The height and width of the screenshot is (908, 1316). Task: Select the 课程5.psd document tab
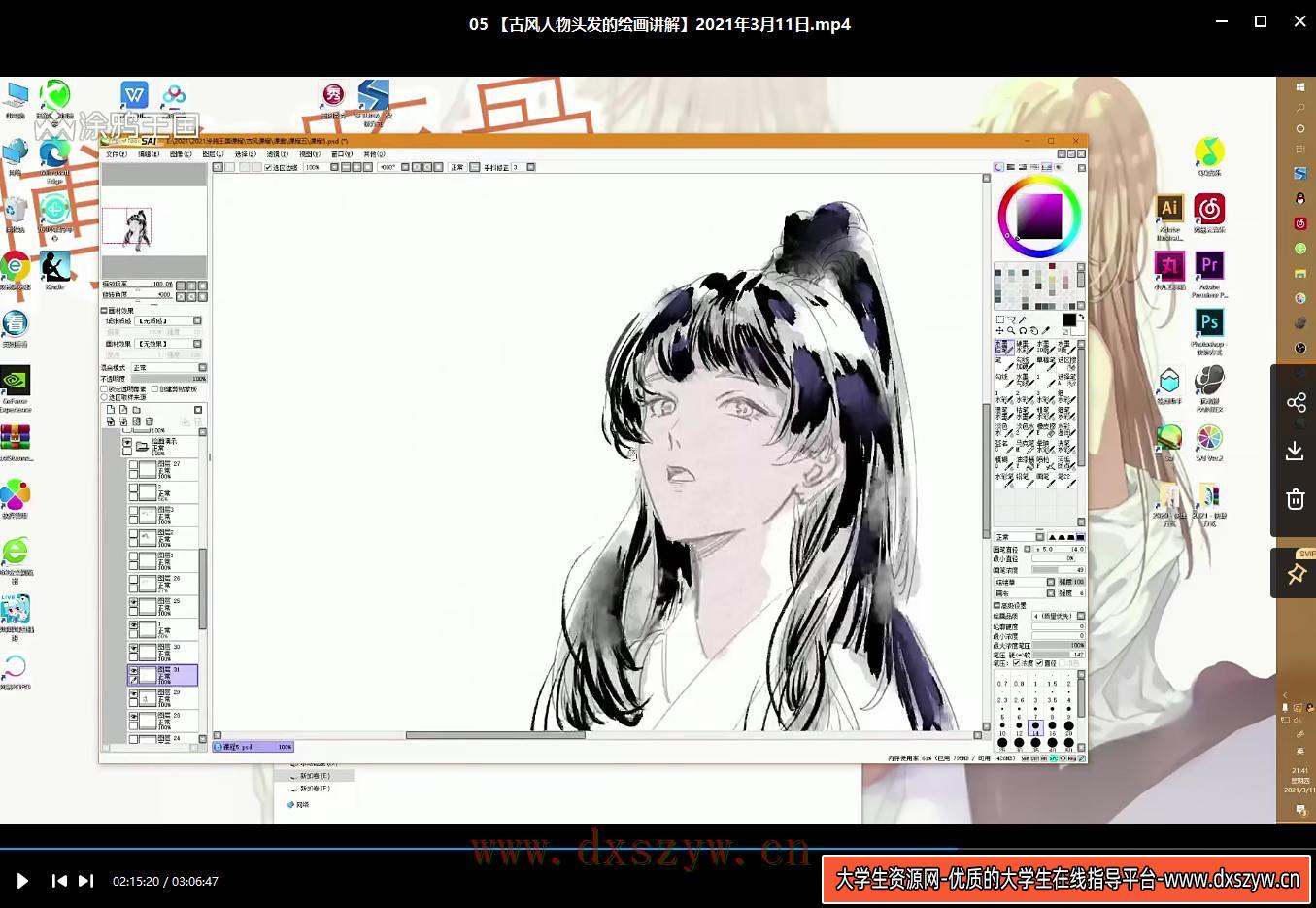pyautogui.click(x=253, y=747)
